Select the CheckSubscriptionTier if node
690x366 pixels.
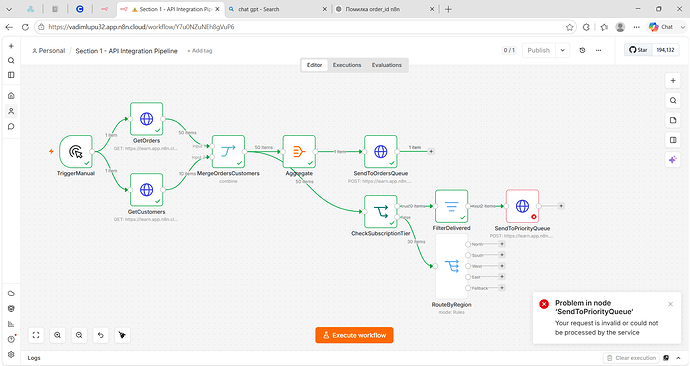click(381, 212)
